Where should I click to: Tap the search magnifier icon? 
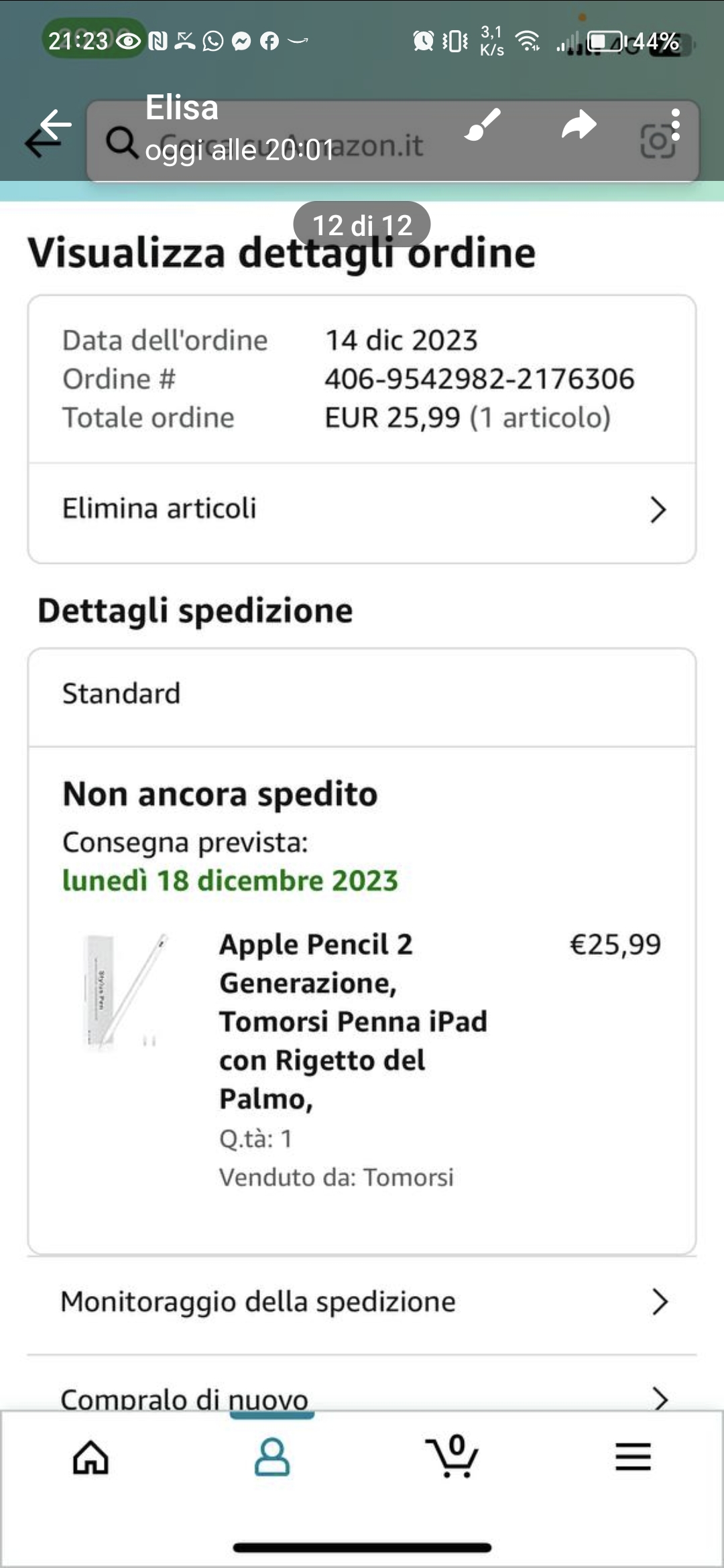coord(121,142)
